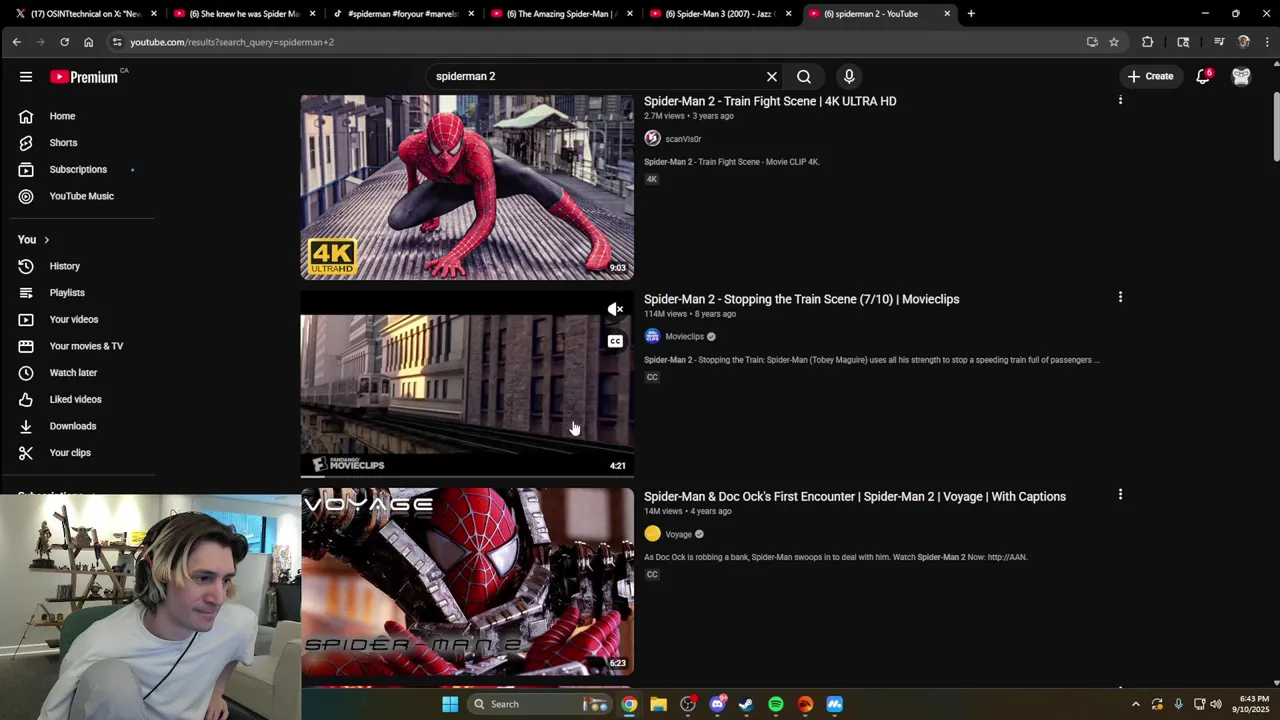This screenshot has width=1280, height=720.
Task: Open more options for Stopping the Train video
Action: point(1120,297)
